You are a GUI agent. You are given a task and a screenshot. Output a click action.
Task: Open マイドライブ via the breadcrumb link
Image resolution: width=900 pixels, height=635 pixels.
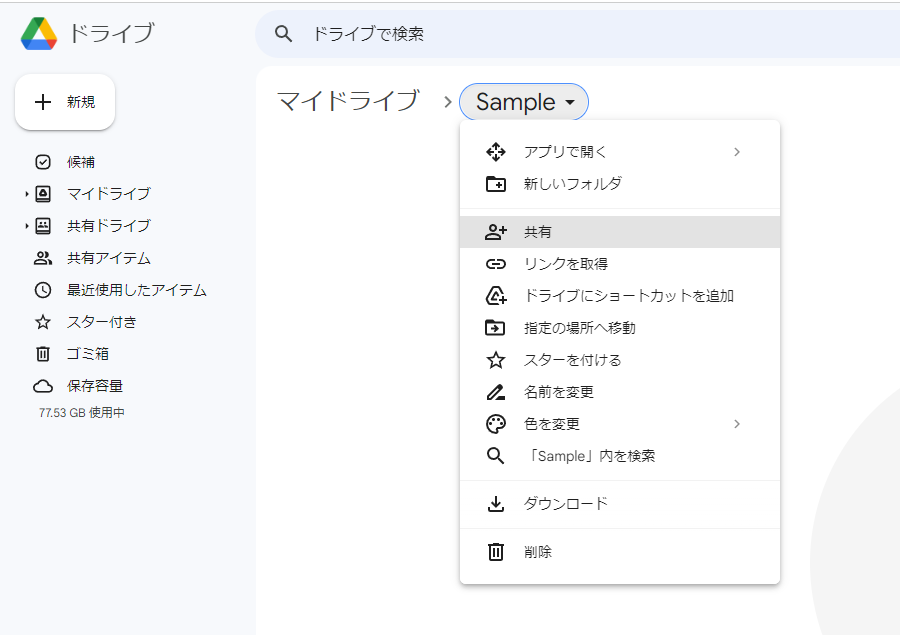click(345, 102)
